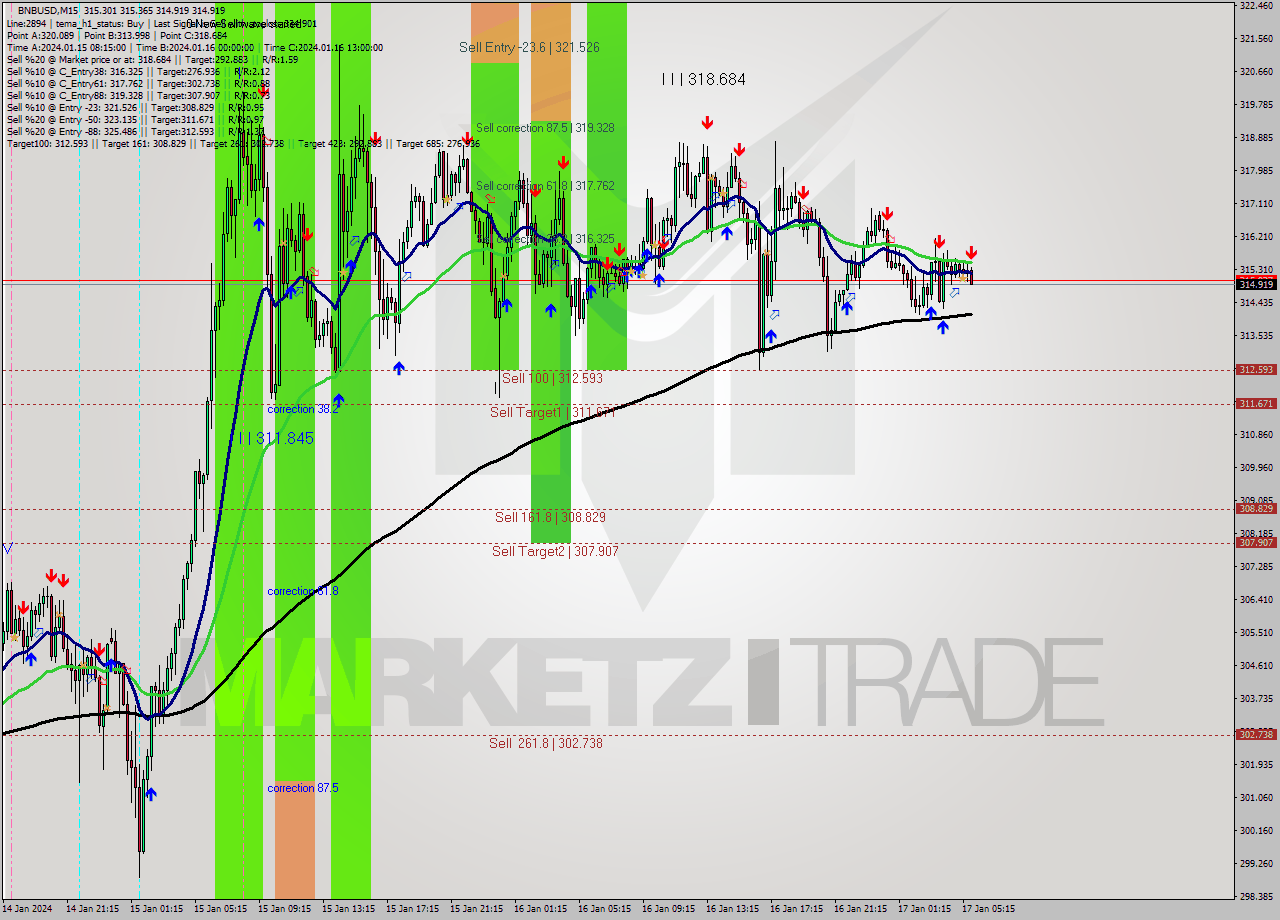Image resolution: width=1280 pixels, height=920 pixels.
Task: Click the blue 'correction 61.8' label
Action: click(x=303, y=591)
